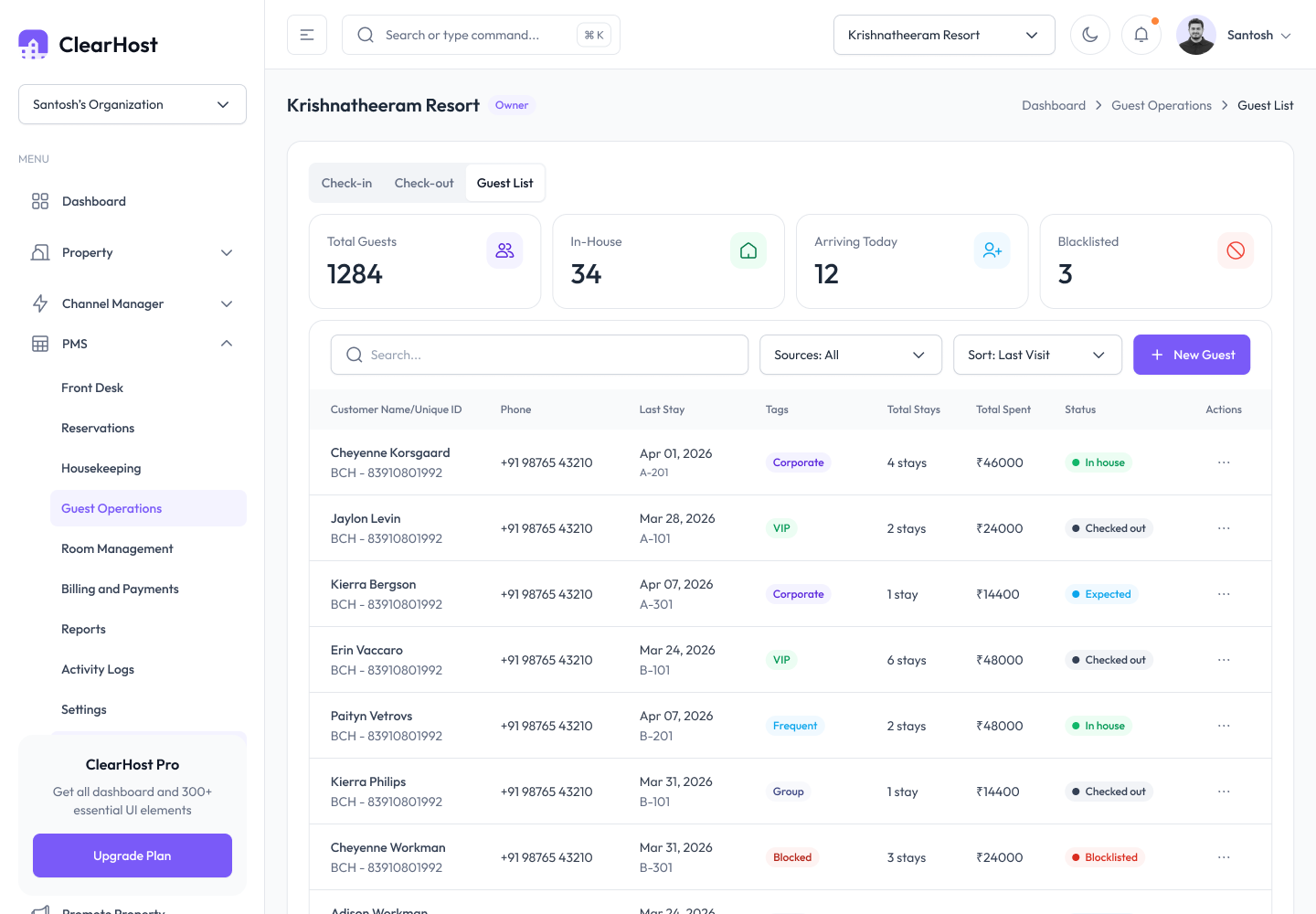The image size is (1316, 914).
Task: Click the ClearHost logo icon
Action: pyautogui.click(x=33, y=44)
